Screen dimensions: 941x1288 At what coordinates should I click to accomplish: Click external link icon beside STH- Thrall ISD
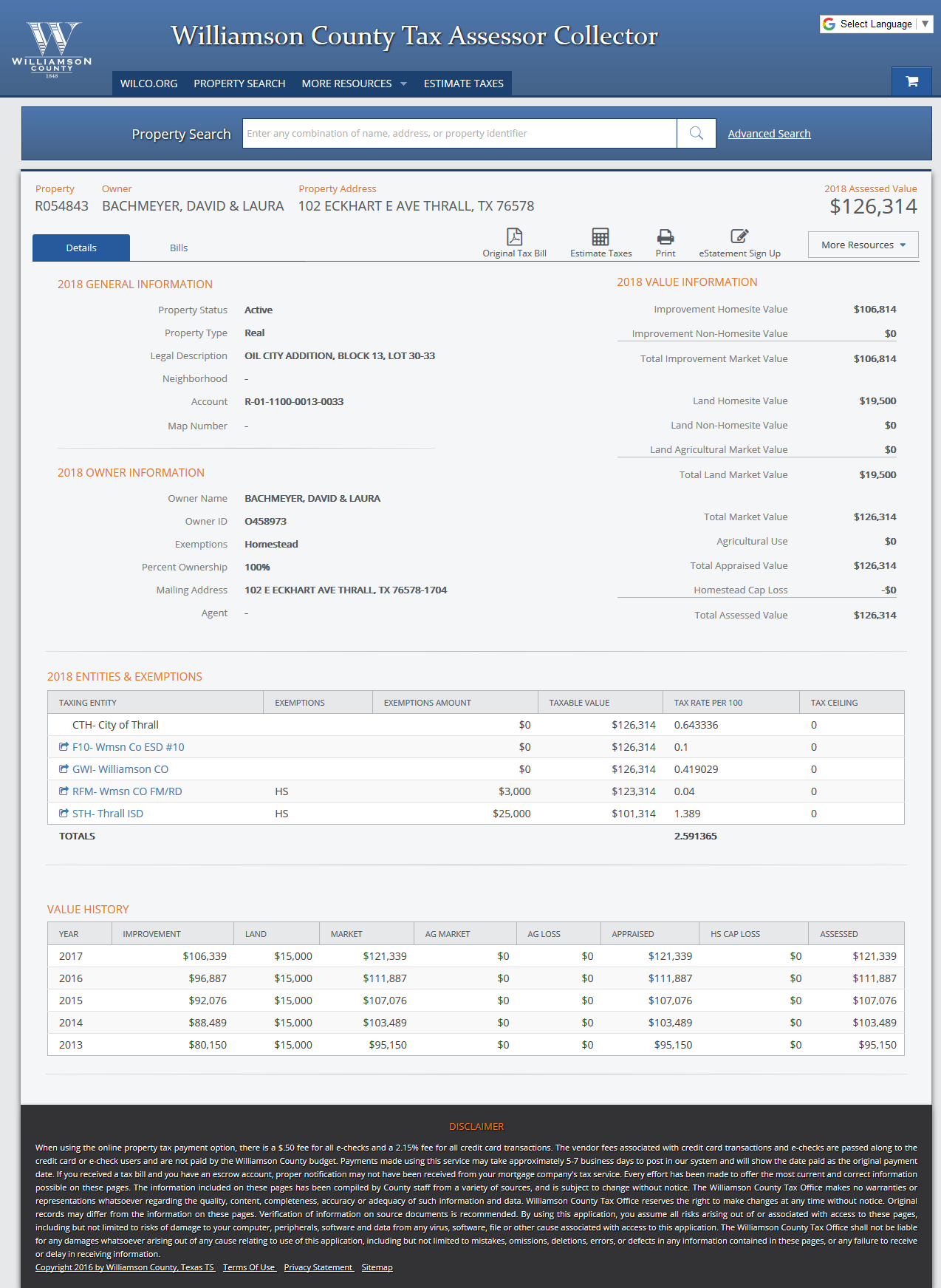(64, 814)
